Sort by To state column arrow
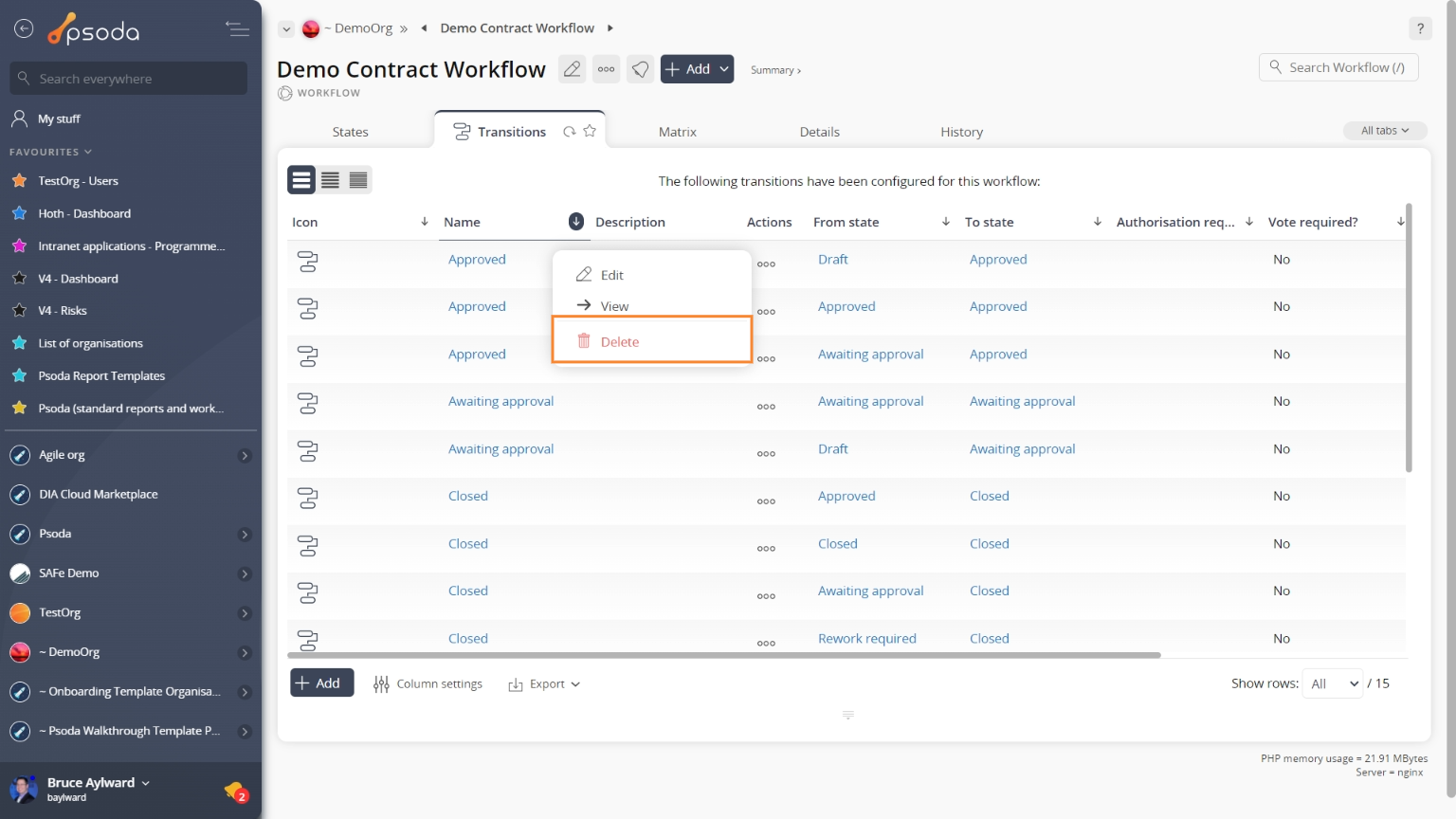Image resolution: width=1456 pixels, height=819 pixels. [x=1097, y=222]
